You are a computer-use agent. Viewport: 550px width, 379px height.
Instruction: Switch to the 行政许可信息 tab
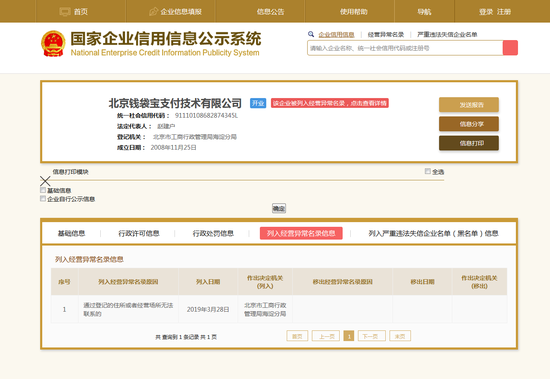pos(139,233)
